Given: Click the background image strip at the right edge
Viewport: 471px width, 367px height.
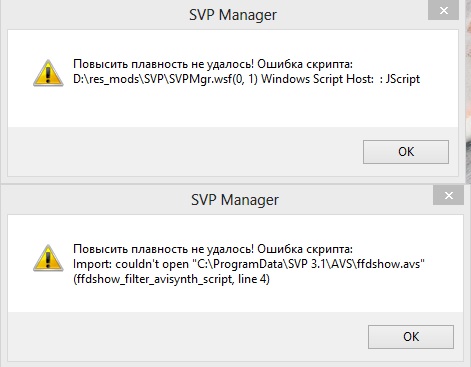Looking at the screenshot, I should [x=468, y=90].
